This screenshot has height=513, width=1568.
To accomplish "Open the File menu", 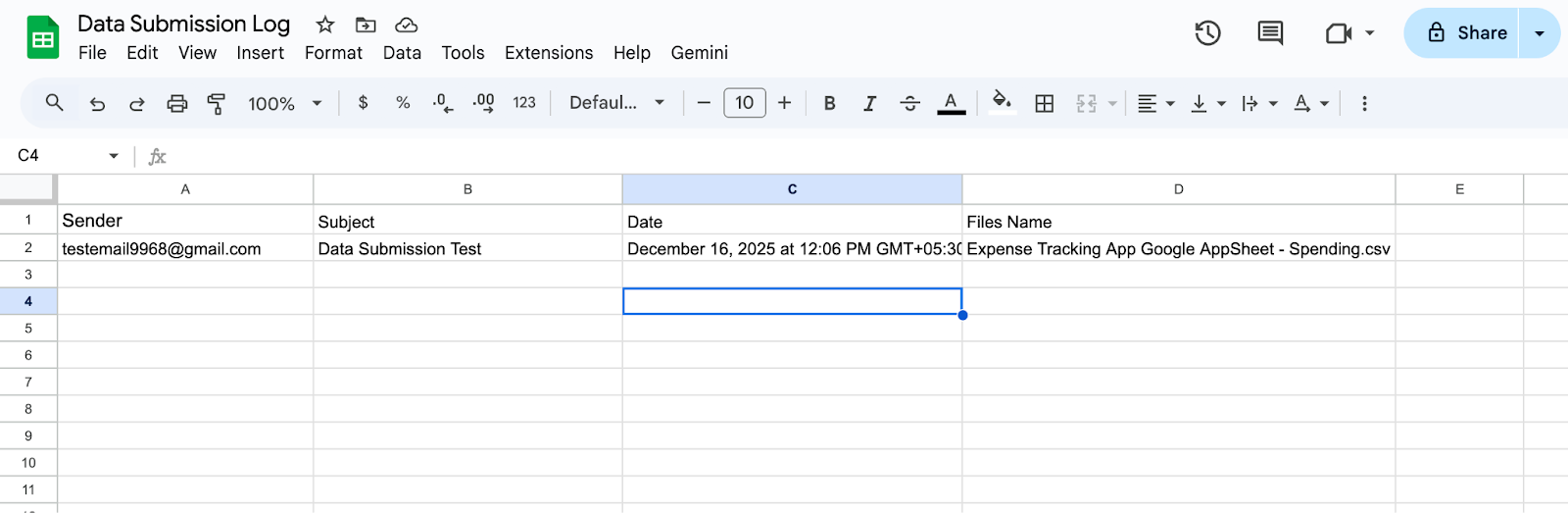I will point(92,53).
